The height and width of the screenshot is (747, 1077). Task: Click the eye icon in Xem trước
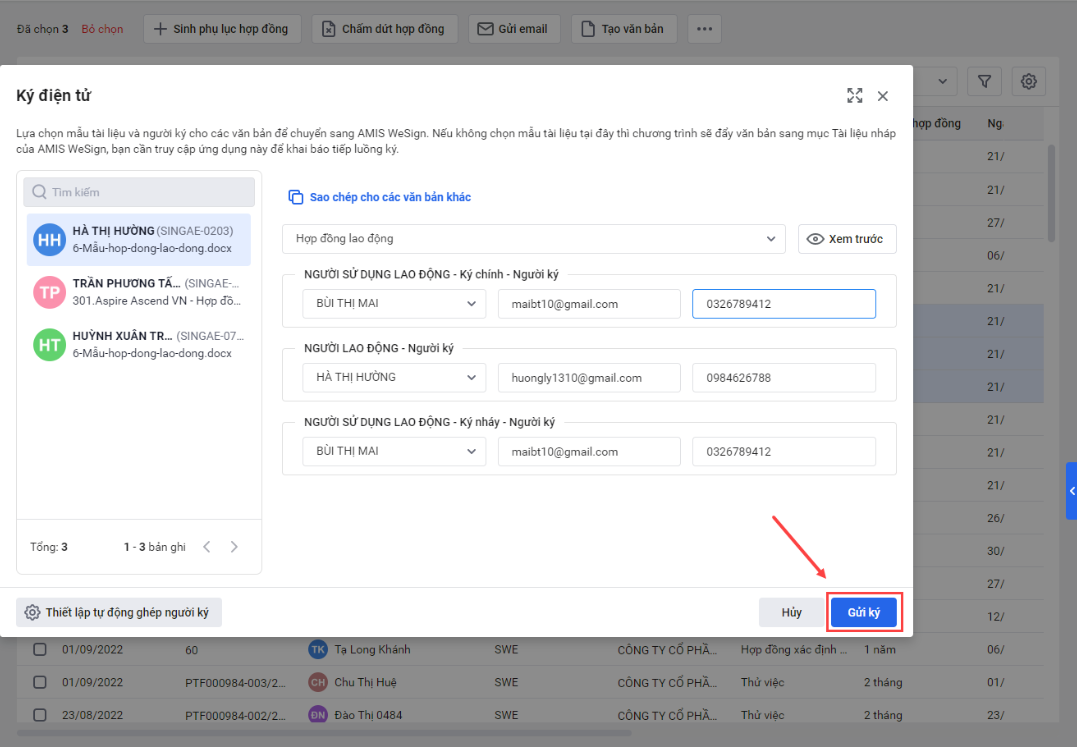815,239
